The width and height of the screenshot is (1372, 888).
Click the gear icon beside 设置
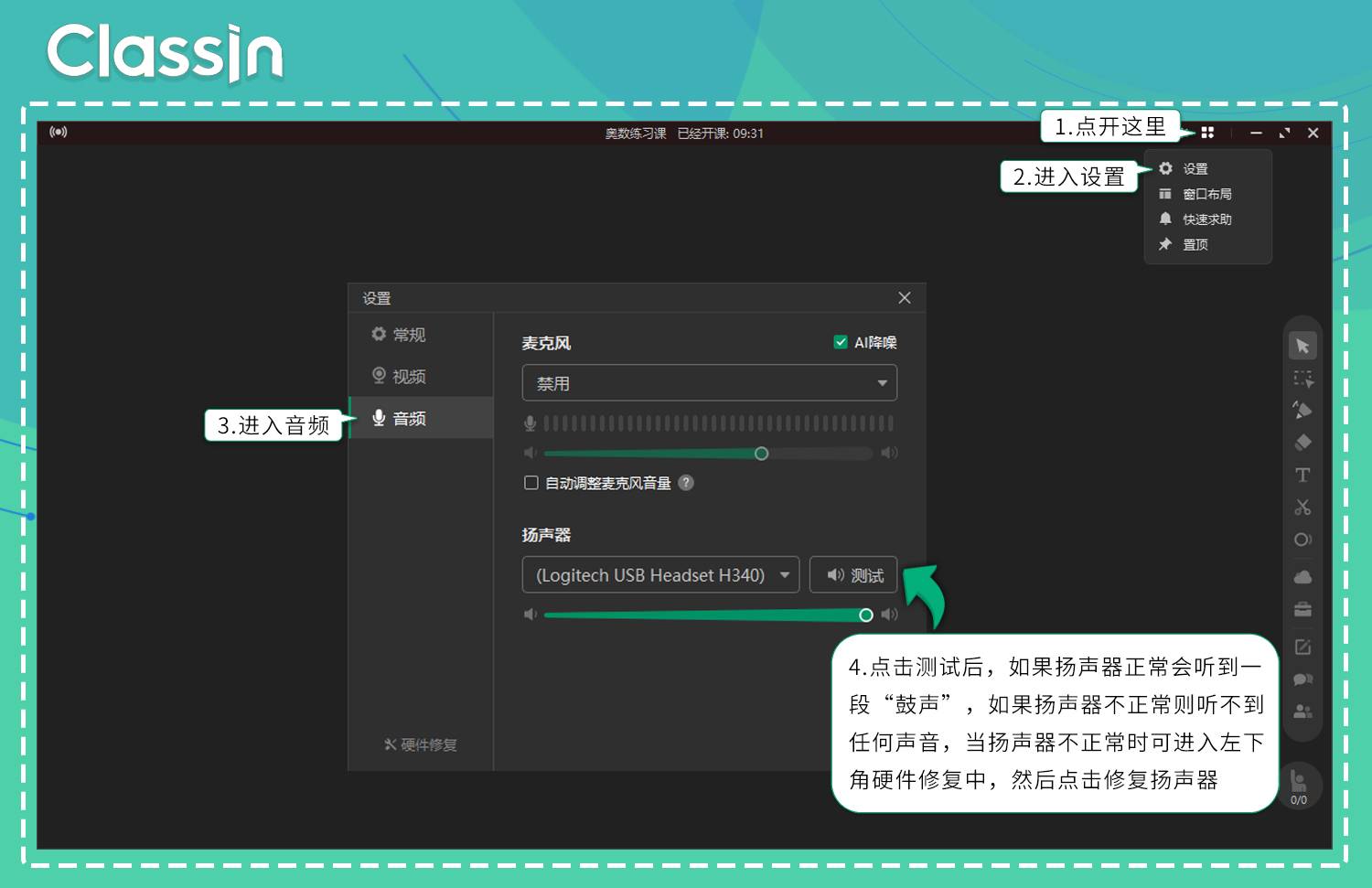pos(1165,168)
